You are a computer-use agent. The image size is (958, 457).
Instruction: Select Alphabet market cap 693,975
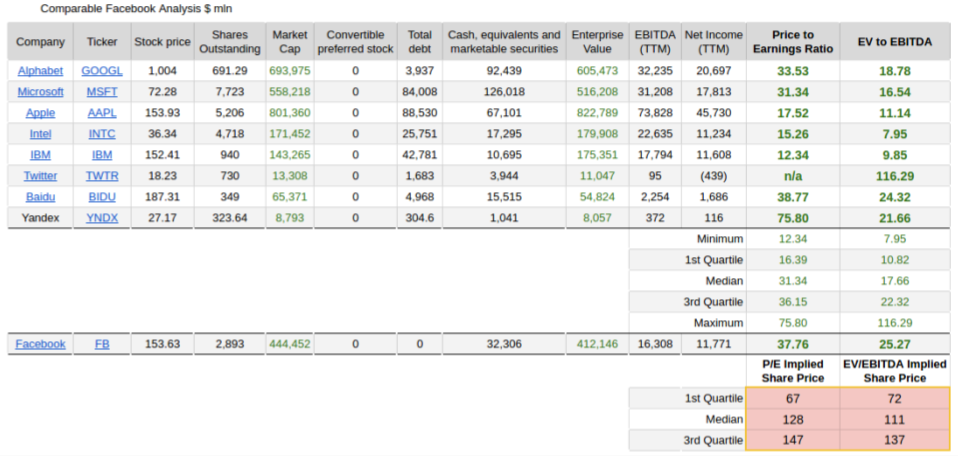pos(290,71)
